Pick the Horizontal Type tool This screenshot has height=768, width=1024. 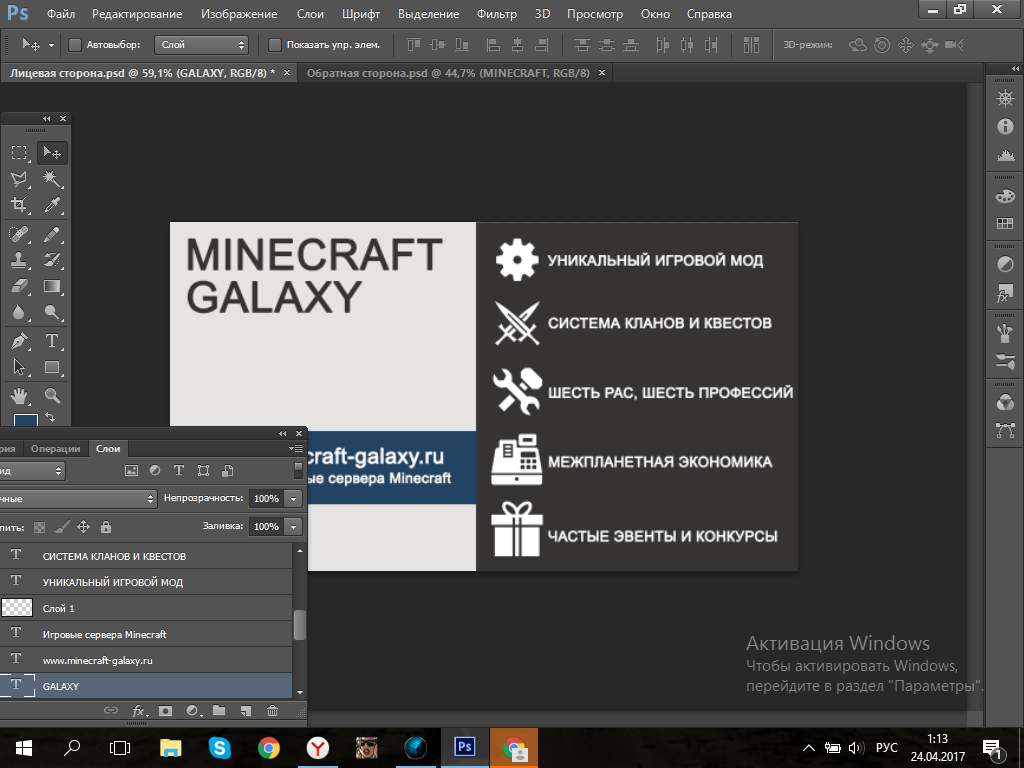pos(52,341)
